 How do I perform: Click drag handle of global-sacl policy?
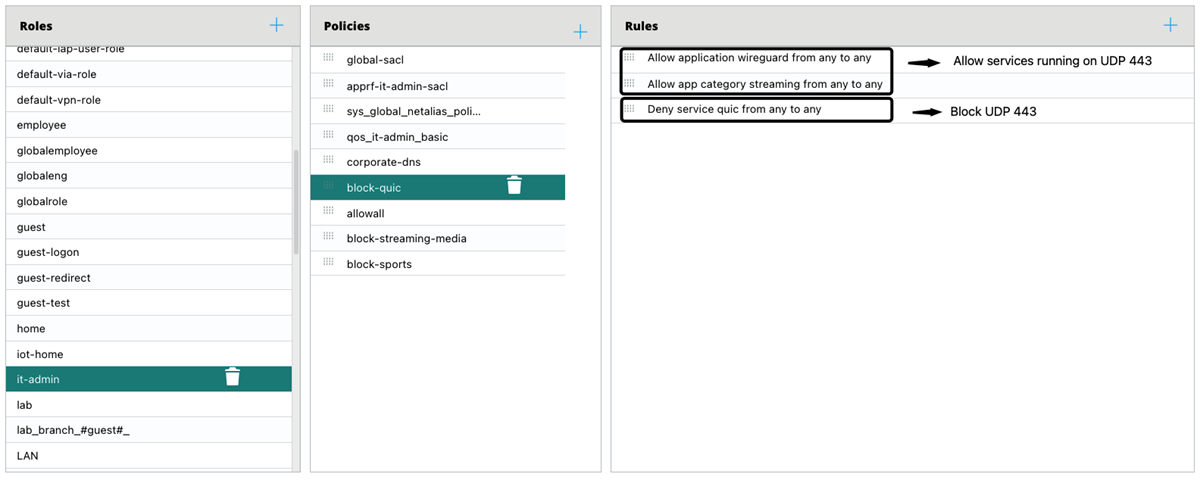pos(328,58)
